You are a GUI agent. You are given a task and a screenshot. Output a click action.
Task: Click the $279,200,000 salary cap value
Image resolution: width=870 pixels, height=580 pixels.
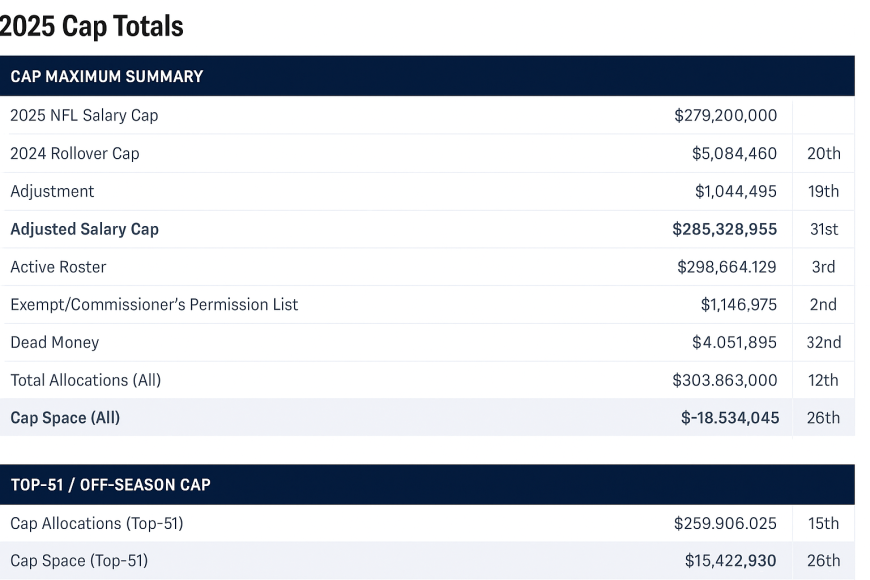point(725,115)
